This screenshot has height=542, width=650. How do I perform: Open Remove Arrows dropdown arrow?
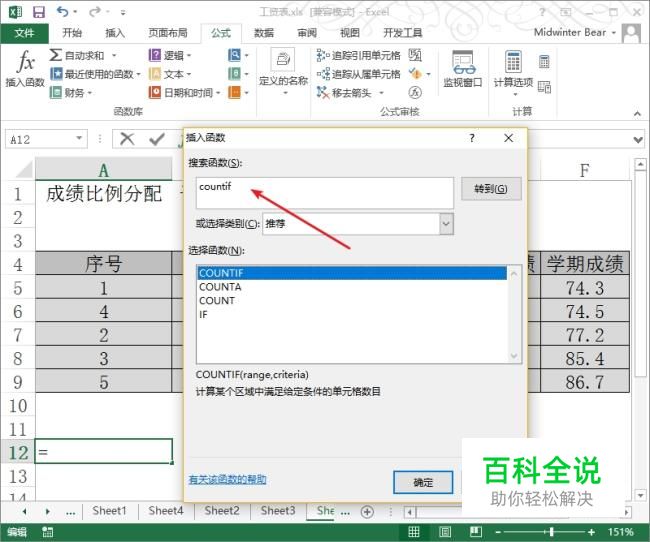tap(381, 92)
